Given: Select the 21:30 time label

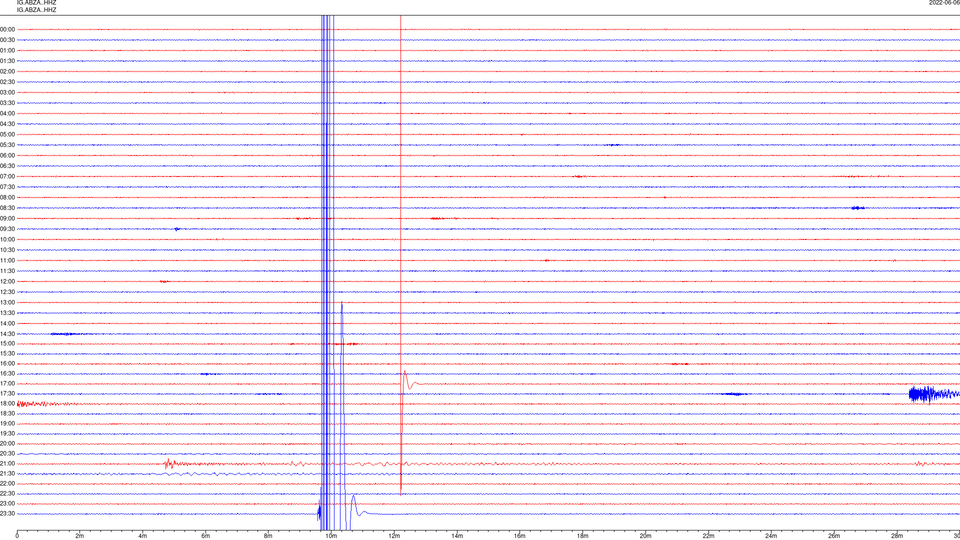Looking at the screenshot, I should pos(7,474).
